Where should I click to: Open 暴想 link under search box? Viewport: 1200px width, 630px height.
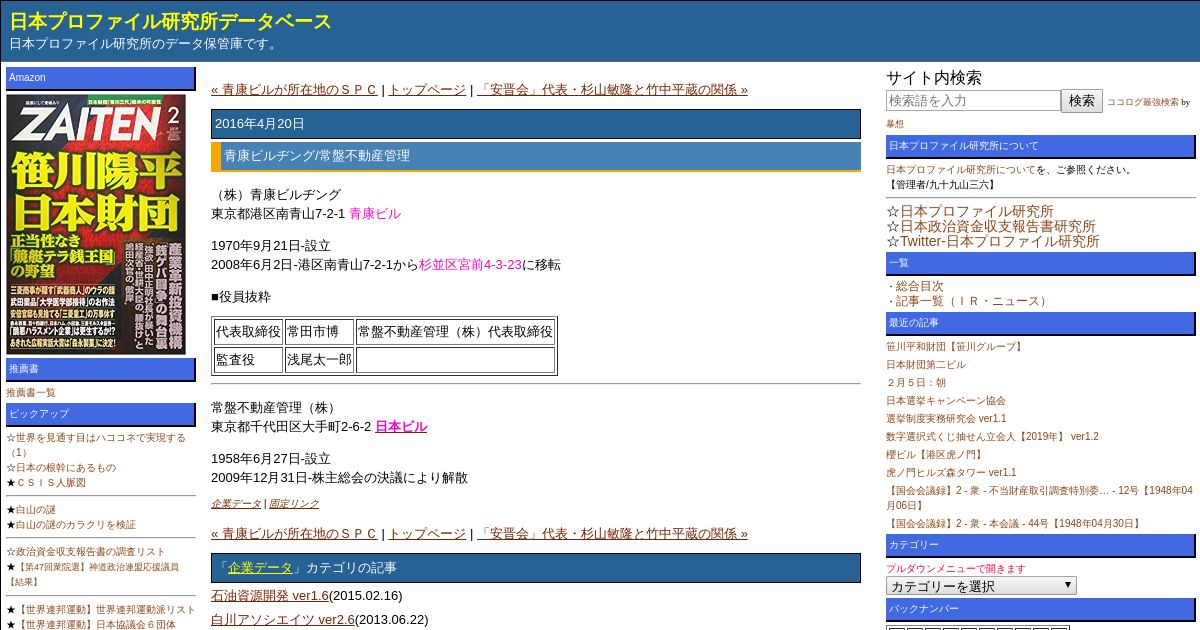click(x=895, y=124)
